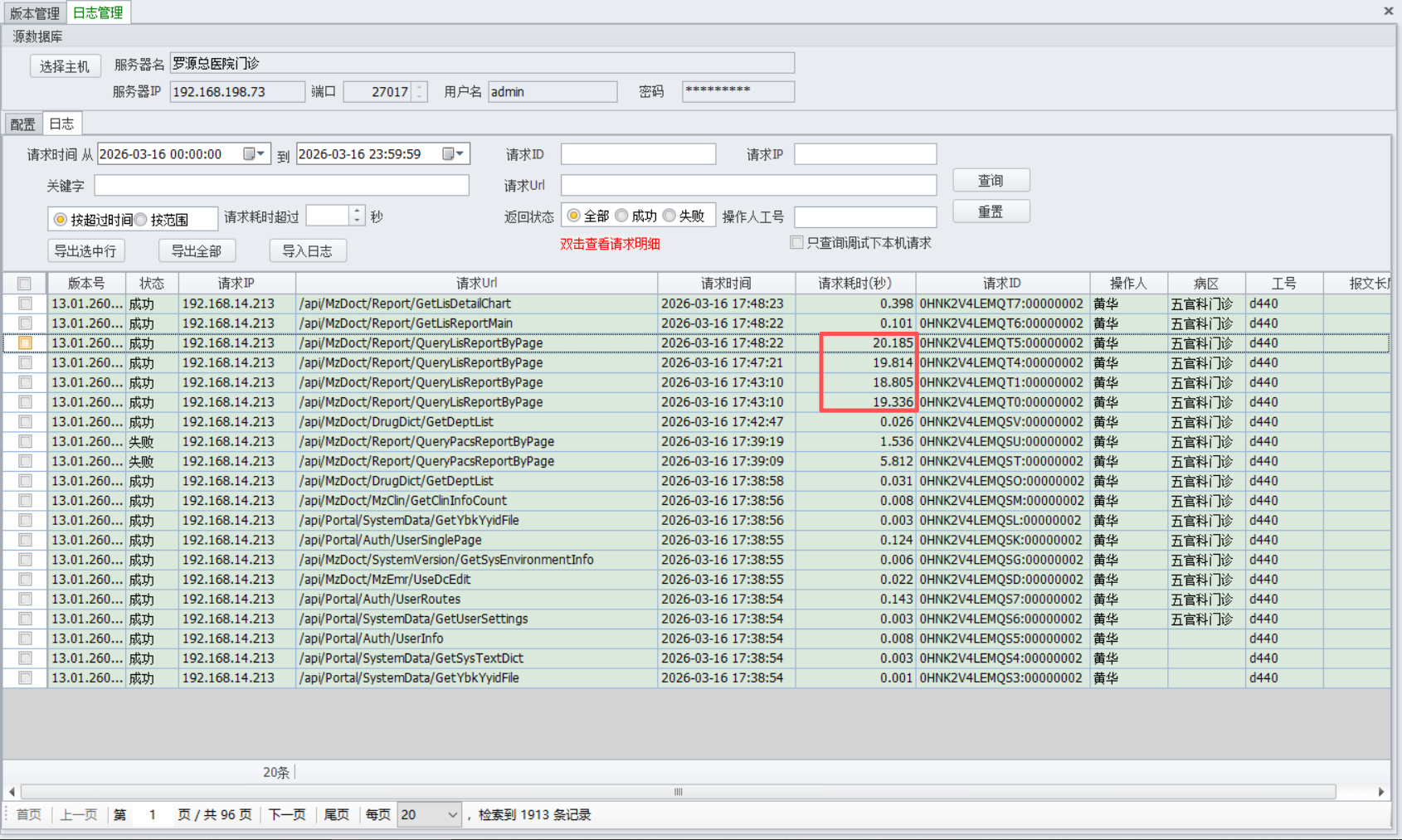
Task: Sort by the 请求耗时(秒) column header
Action: pos(855,284)
